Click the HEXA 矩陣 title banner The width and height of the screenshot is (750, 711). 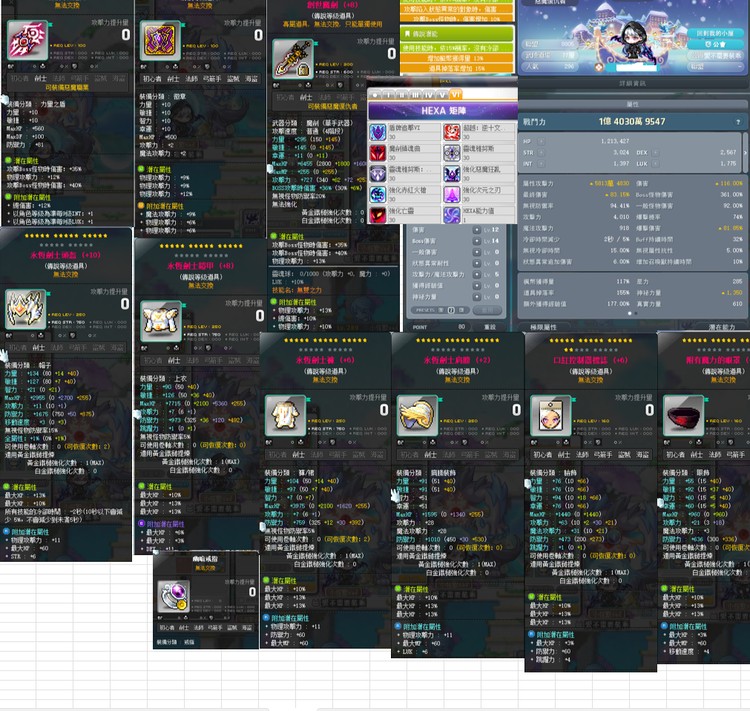coord(443,111)
